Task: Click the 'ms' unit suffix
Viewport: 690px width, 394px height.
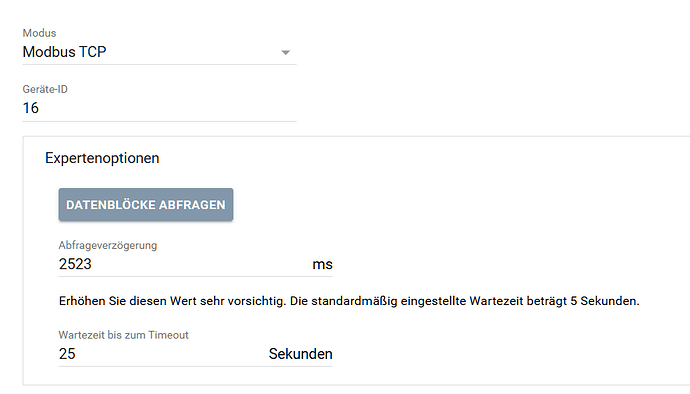Action: [x=323, y=264]
